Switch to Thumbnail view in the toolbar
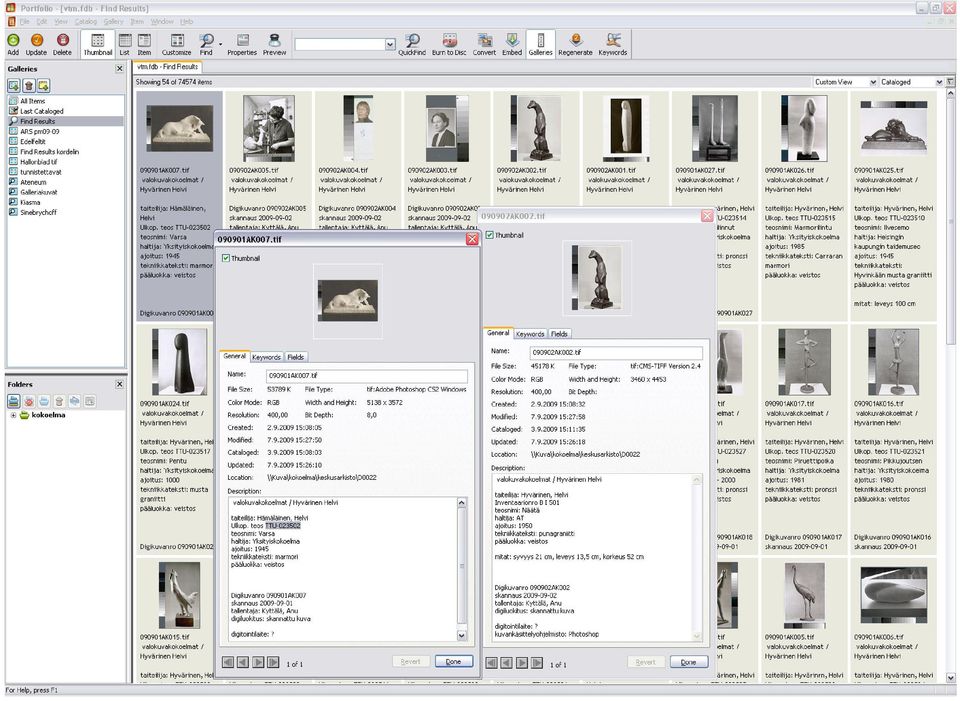This screenshot has width=960, height=701. [97, 45]
